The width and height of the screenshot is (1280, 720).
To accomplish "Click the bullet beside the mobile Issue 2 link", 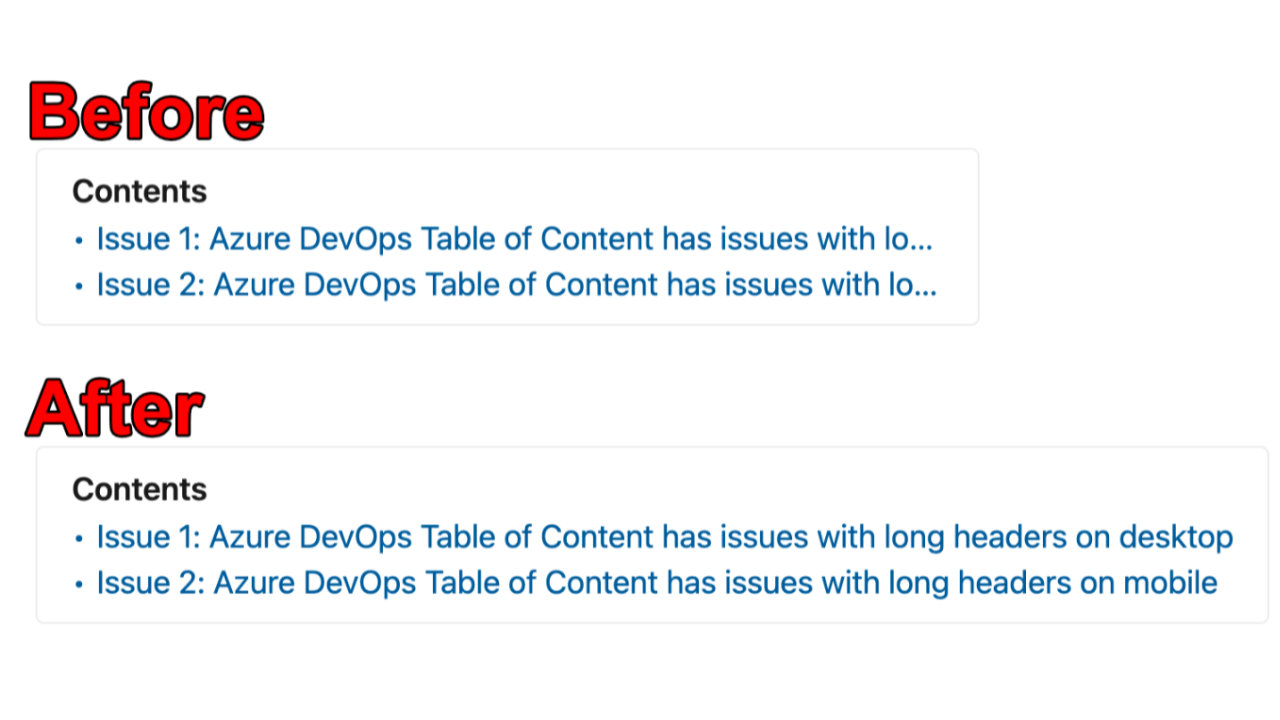I will (79, 584).
